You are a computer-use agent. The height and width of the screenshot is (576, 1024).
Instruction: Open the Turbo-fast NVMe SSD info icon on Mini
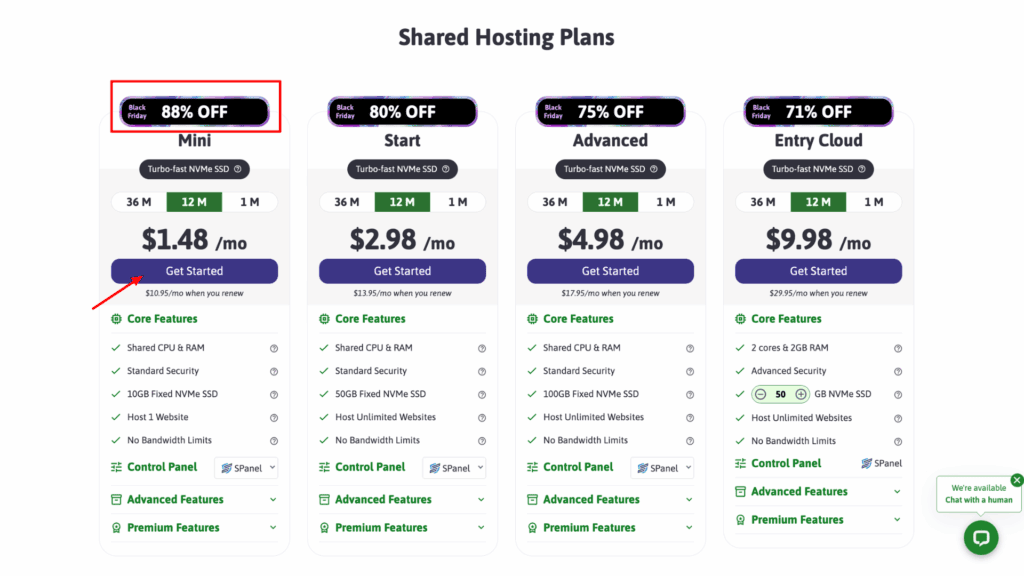pos(240,169)
